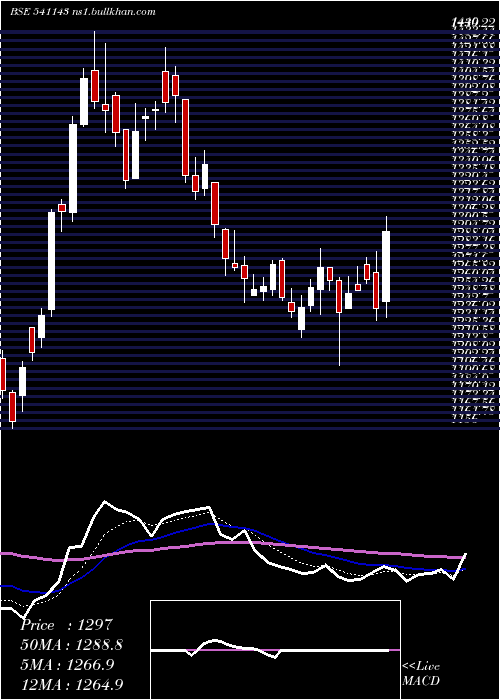The height and width of the screenshot is (700, 500).
Task: Click the 12MA : 1264.9 value
Action: click(71, 684)
